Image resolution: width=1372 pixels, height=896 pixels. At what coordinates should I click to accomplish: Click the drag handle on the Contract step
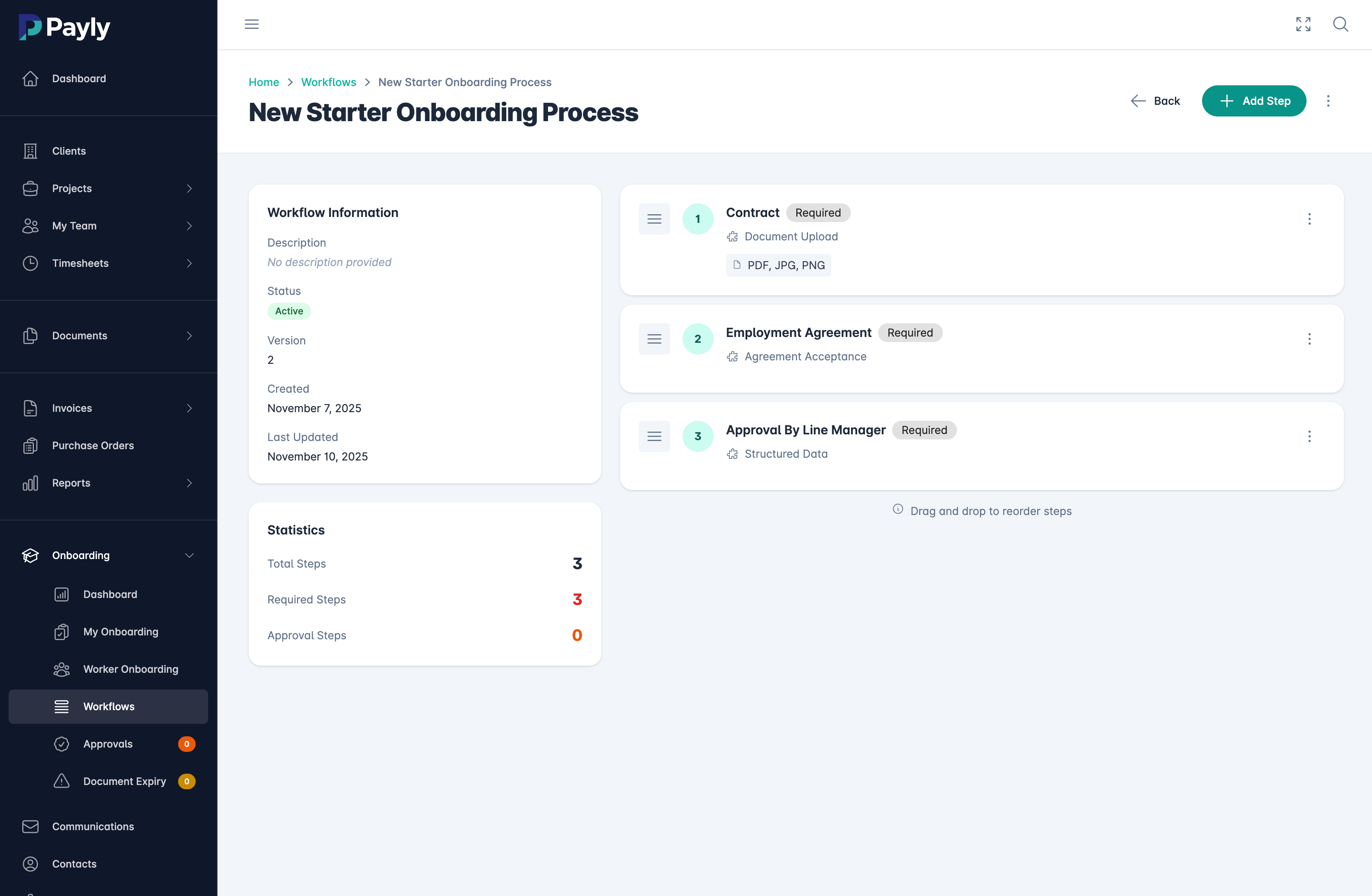tap(654, 219)
